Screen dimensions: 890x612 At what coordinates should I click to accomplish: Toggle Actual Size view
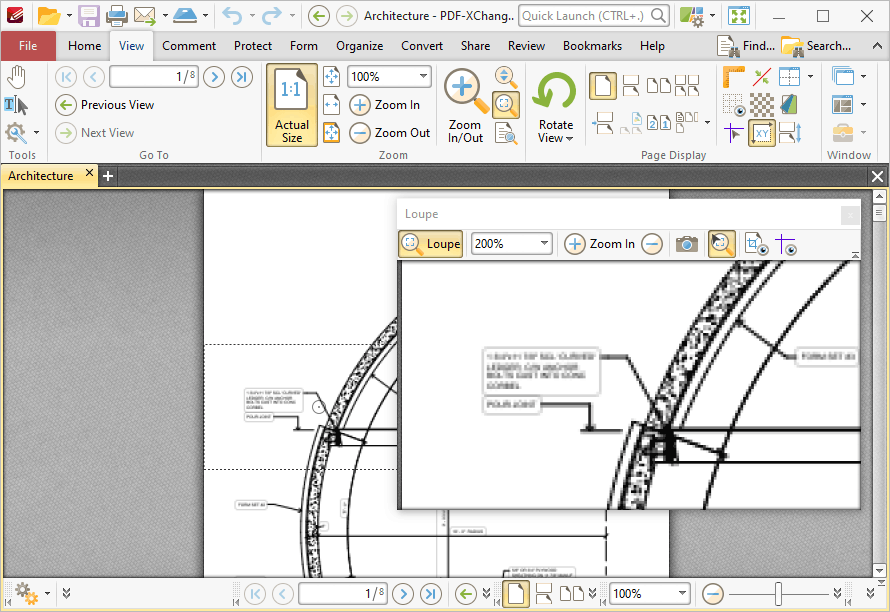[x=292, y=106]
